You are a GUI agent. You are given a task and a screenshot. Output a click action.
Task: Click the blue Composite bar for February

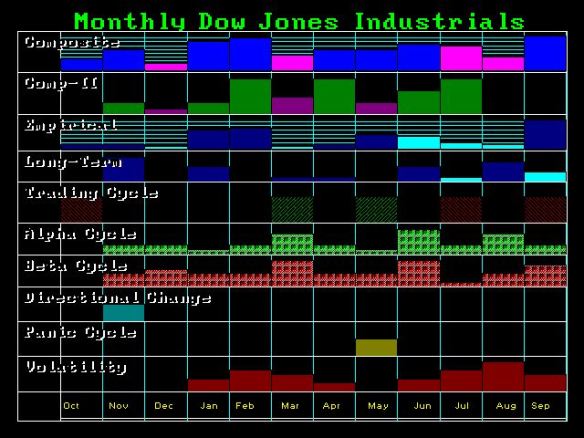coord(250,54)
